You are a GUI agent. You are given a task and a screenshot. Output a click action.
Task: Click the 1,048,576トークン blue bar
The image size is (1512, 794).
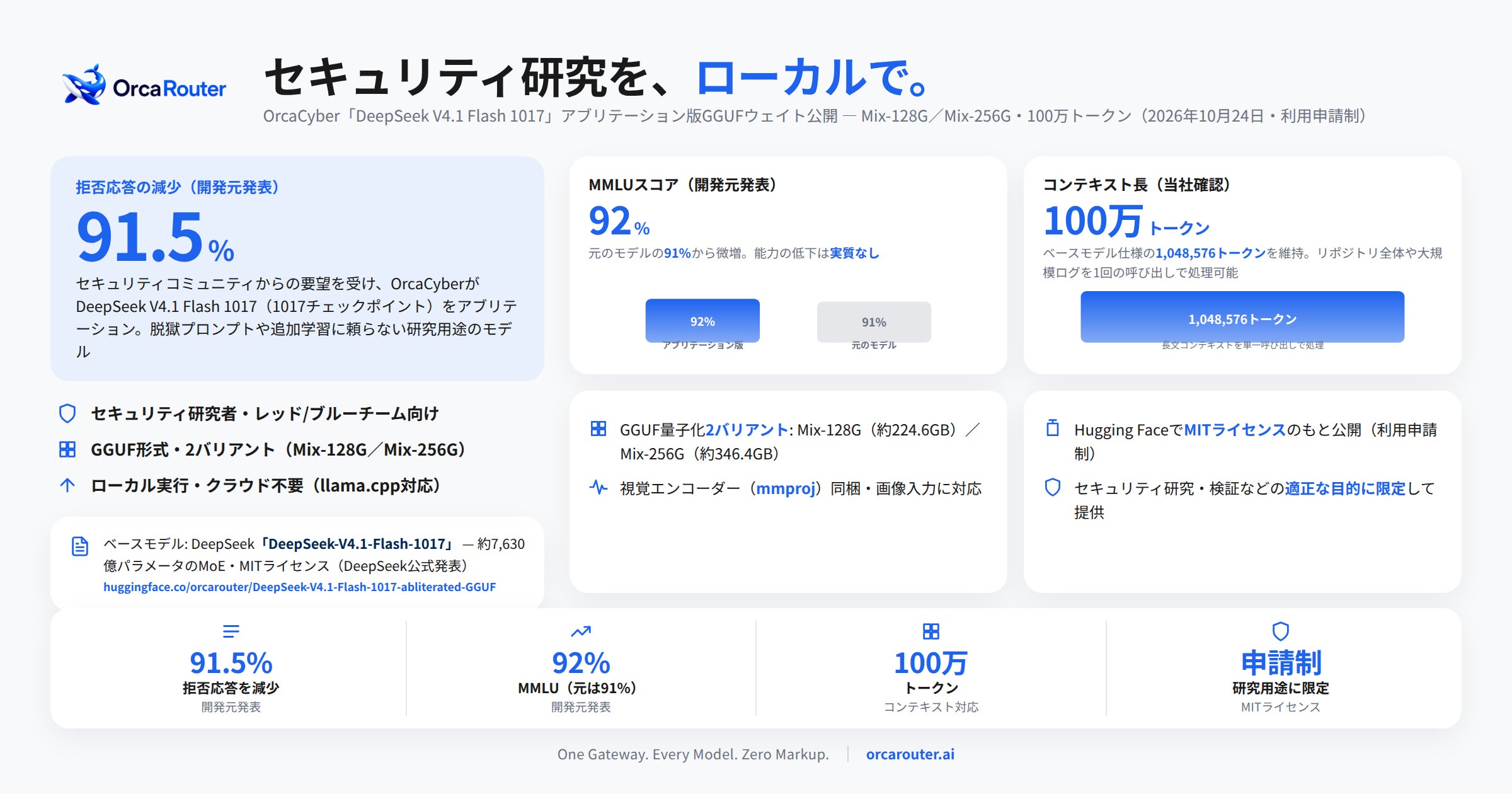[1242, 317]
